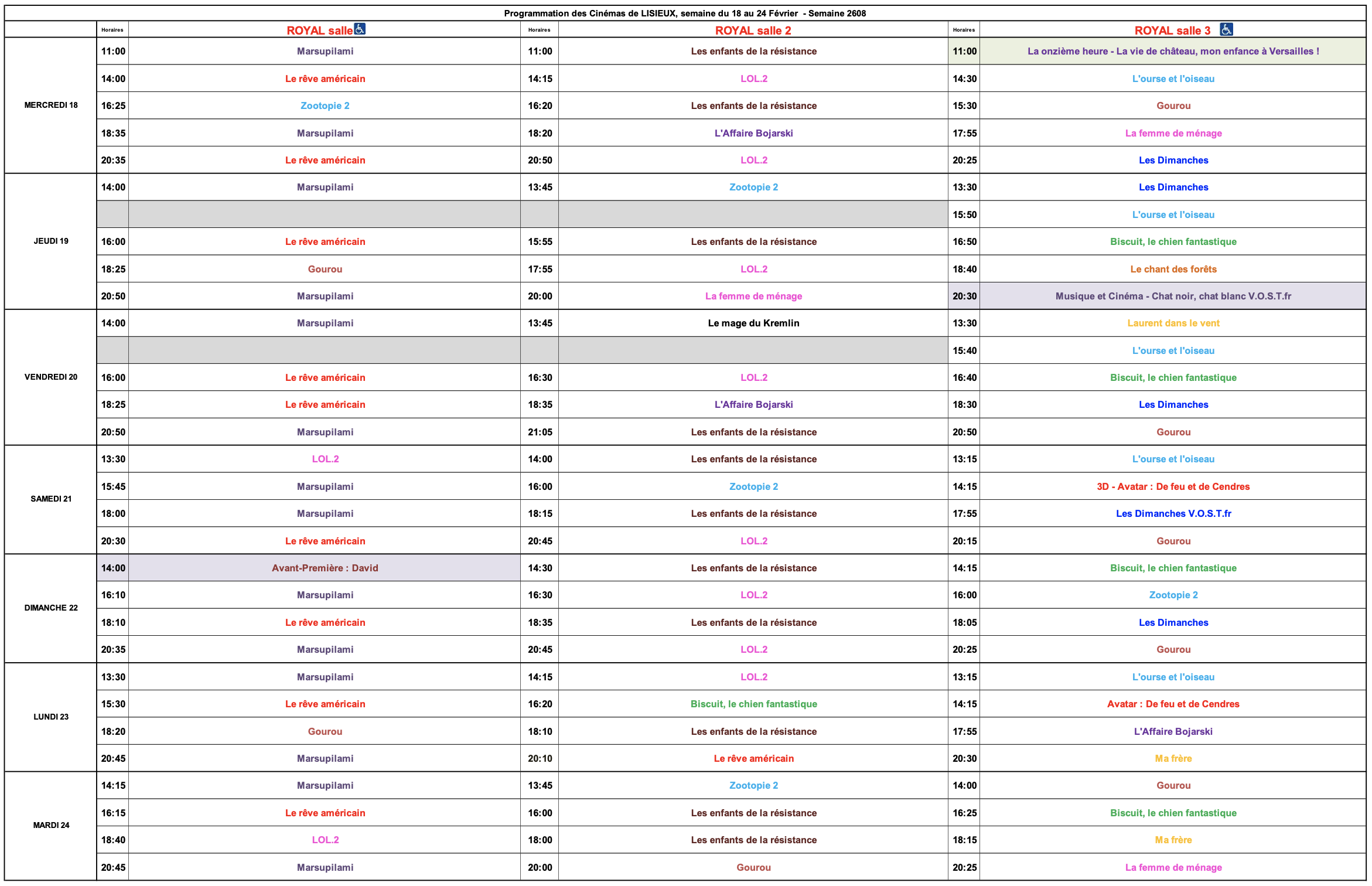
Task: Select the VENDREDI 20 day cell
Action: pos(51,377)
